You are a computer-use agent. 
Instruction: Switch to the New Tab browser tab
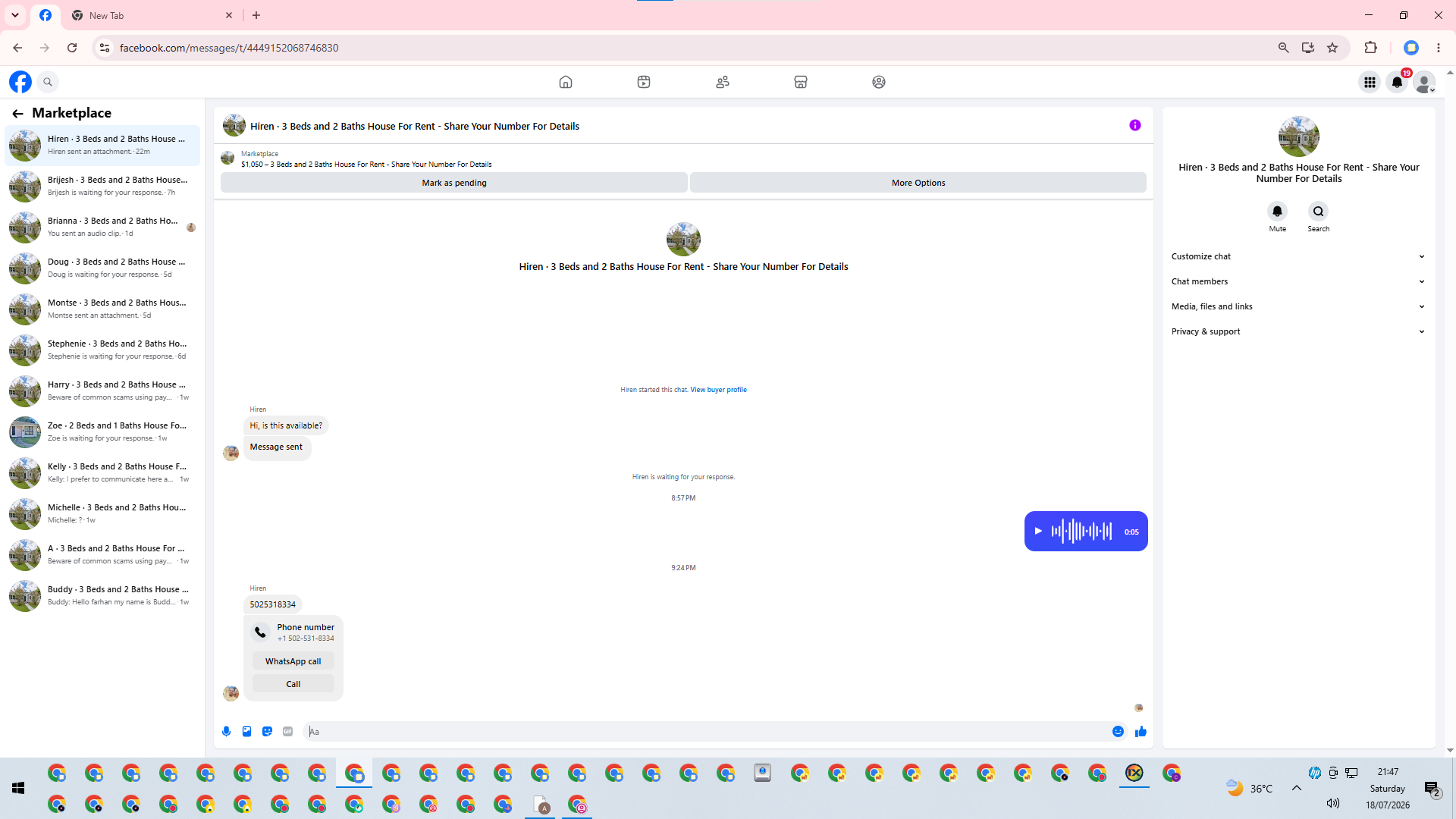click(152, 15)
